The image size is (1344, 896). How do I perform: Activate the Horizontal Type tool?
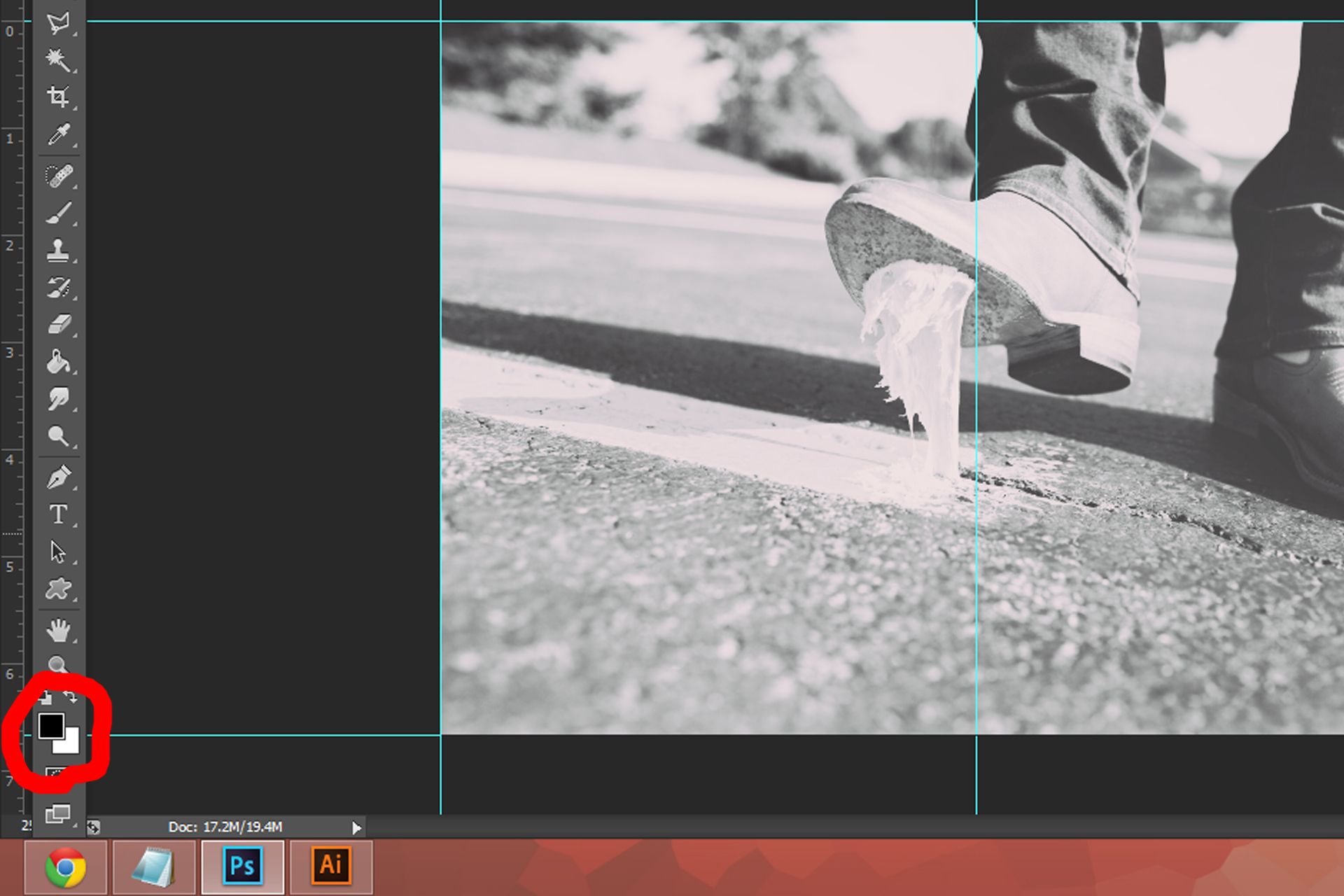click(58, 514)
